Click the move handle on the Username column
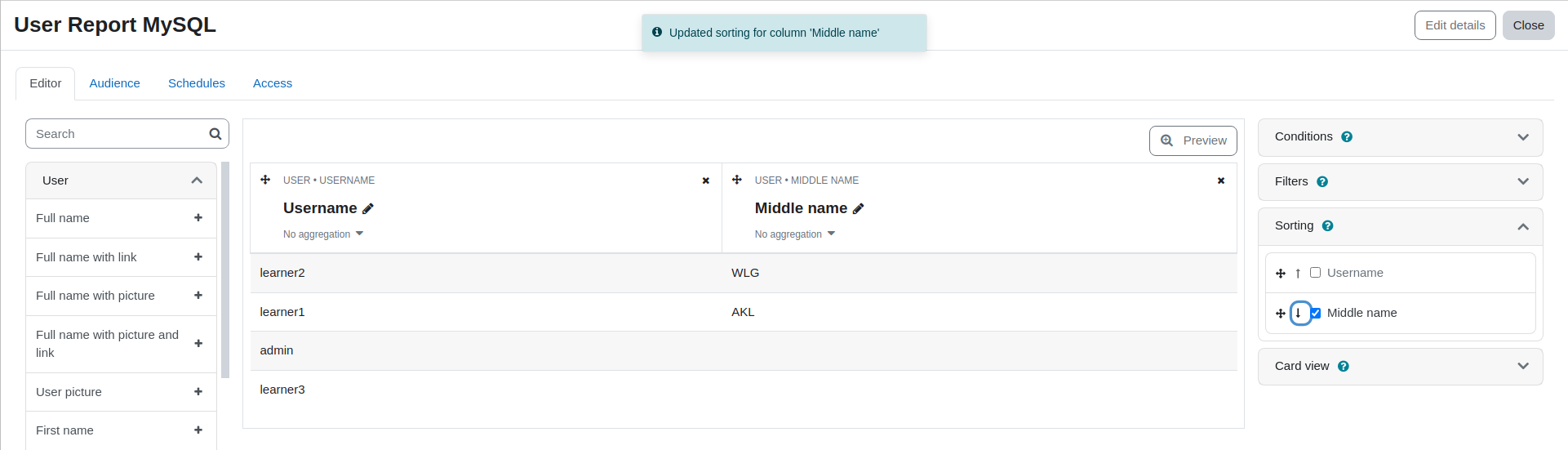The image size is (1568, 450). 265,180
